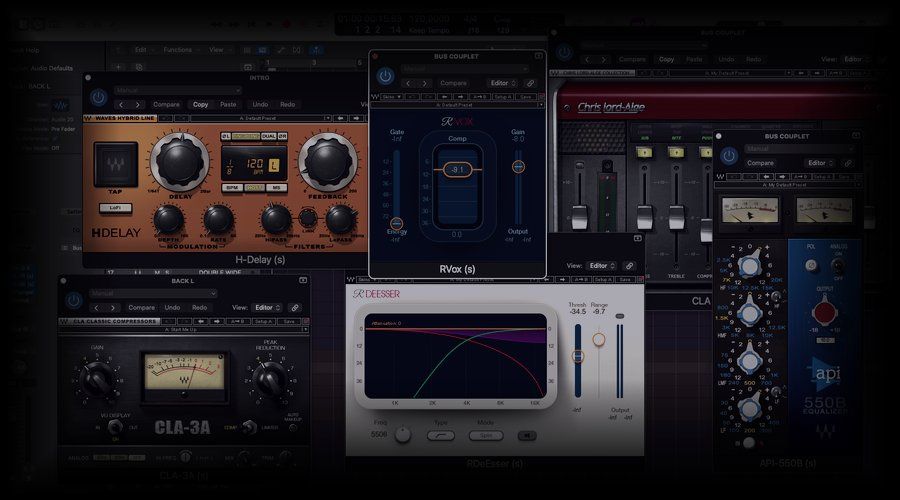900x500 pixels.
Task: Select HOST sync mode on H-Delay
Action: [x=254, y=188]
